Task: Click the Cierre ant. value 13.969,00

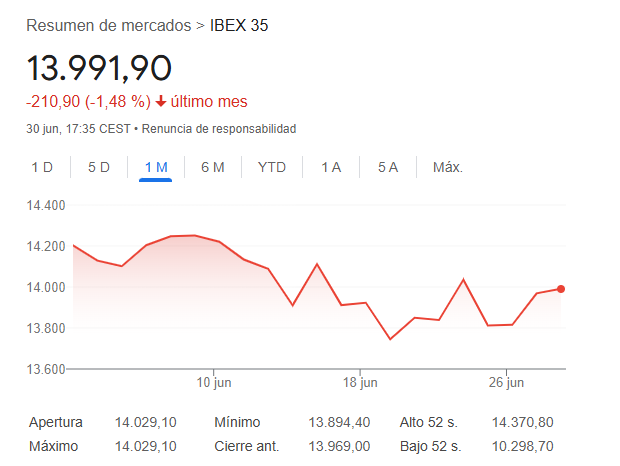Action: [x=339, y=446]
